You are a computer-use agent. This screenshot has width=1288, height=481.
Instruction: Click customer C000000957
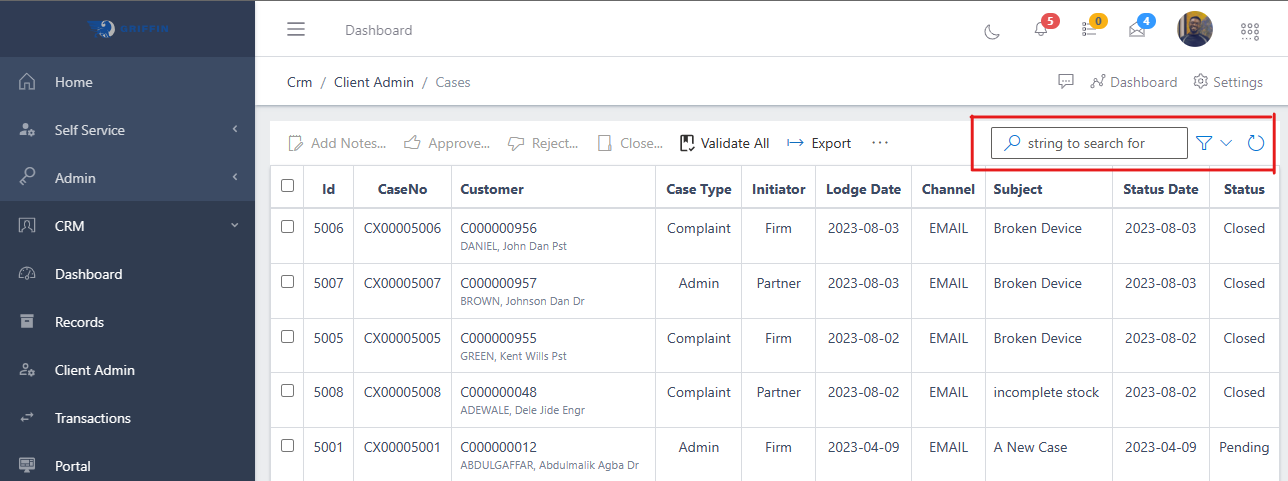(x=498, y=283)
